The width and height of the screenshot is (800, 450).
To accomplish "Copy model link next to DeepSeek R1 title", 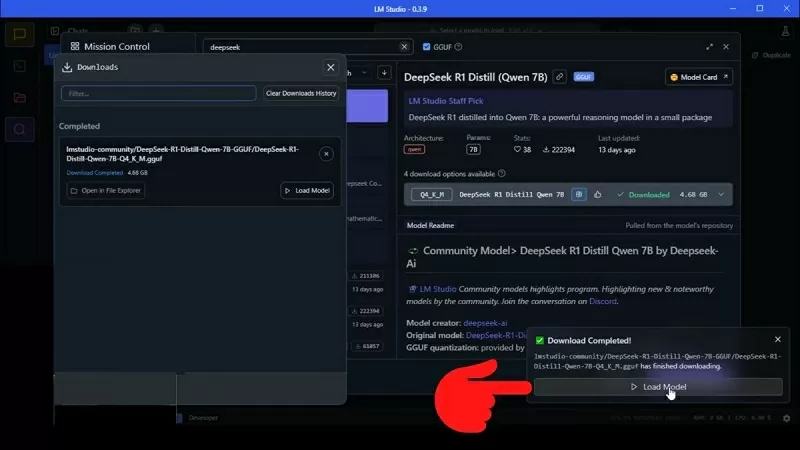I will point(560,77).
